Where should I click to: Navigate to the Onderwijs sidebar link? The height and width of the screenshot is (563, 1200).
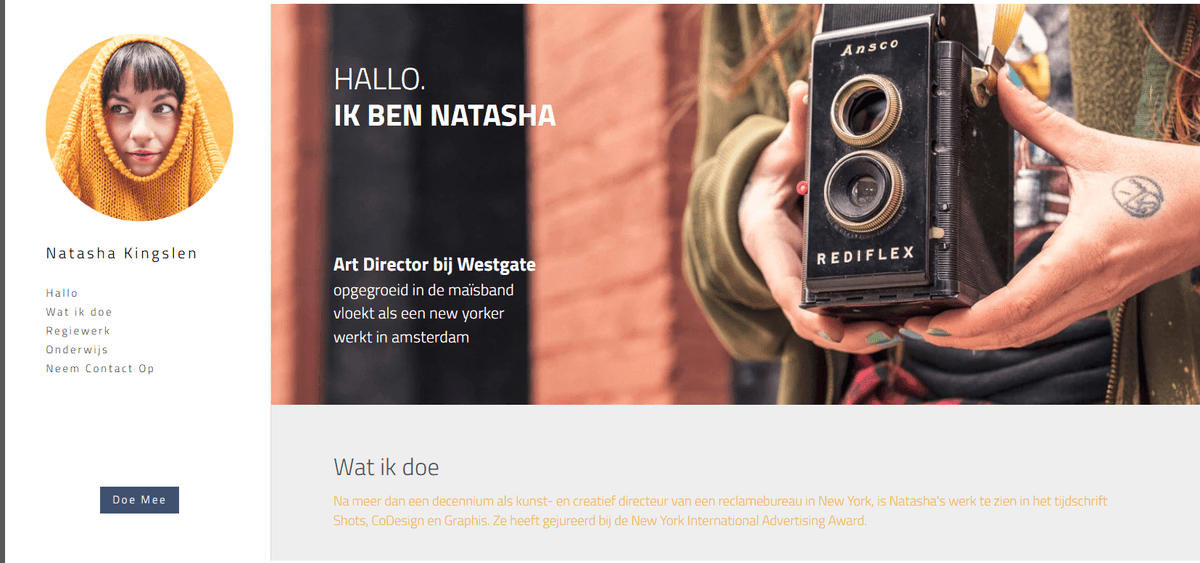coord(77,350)
